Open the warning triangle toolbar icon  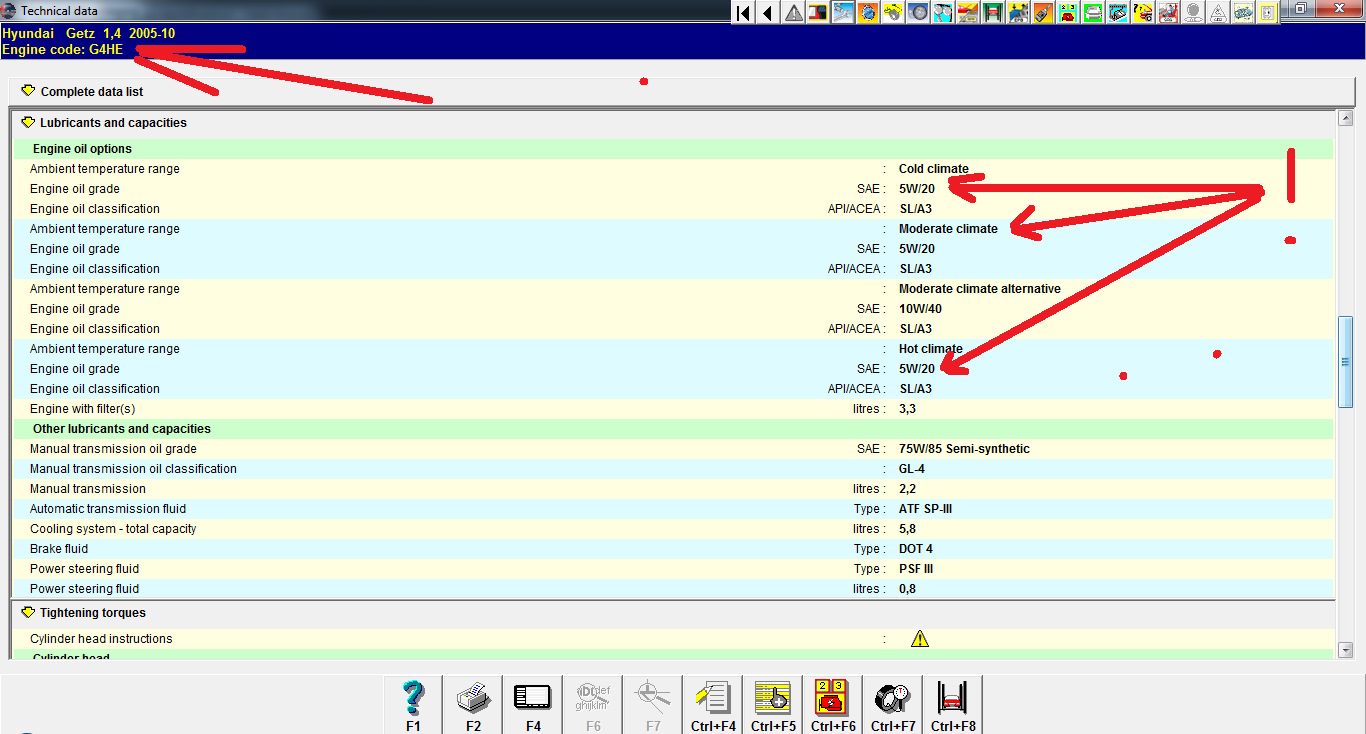pos(793,13)
